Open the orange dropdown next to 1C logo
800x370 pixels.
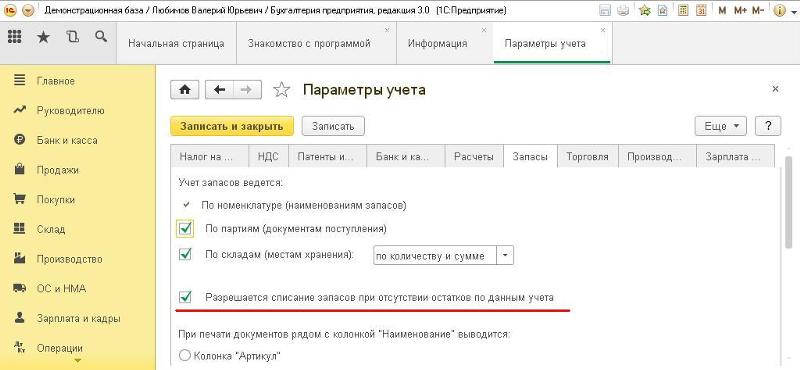tap(29, 10)
